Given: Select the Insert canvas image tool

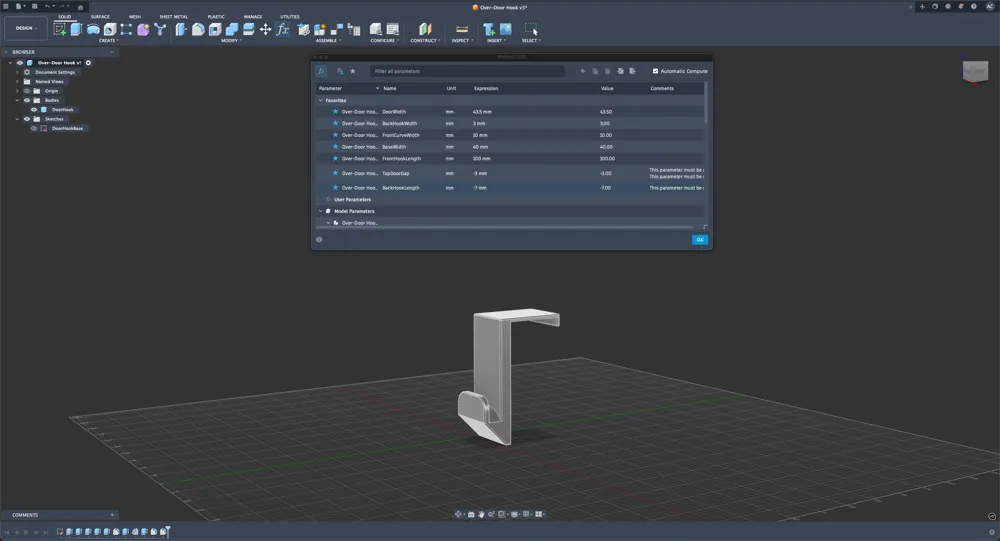Looking at the screenshot, I should pyautogui.click(x=506, y=29).
